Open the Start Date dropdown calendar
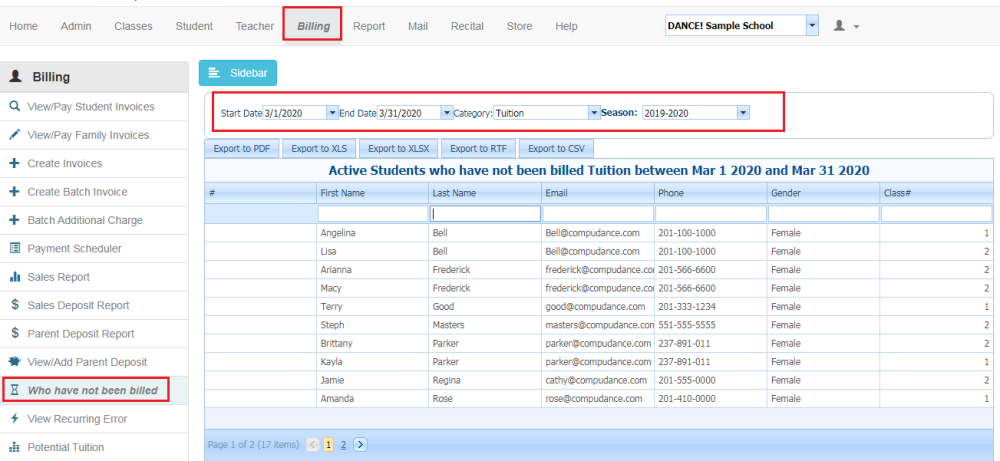 click(x=332, y=113)
